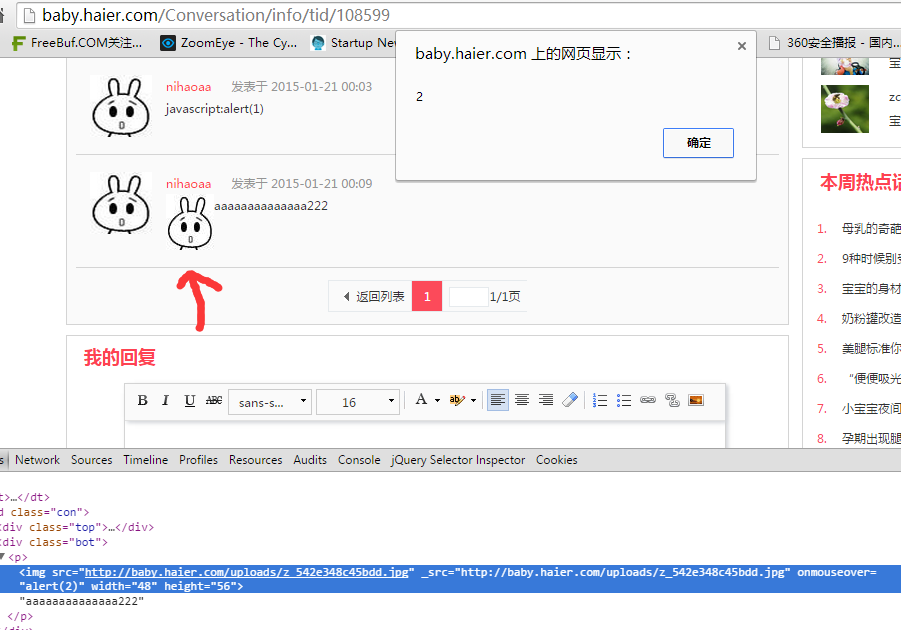The height and width of the screenshot is (630, 901).
Task: Select div class="top" DOM node
Action: (x=77, y=527)
